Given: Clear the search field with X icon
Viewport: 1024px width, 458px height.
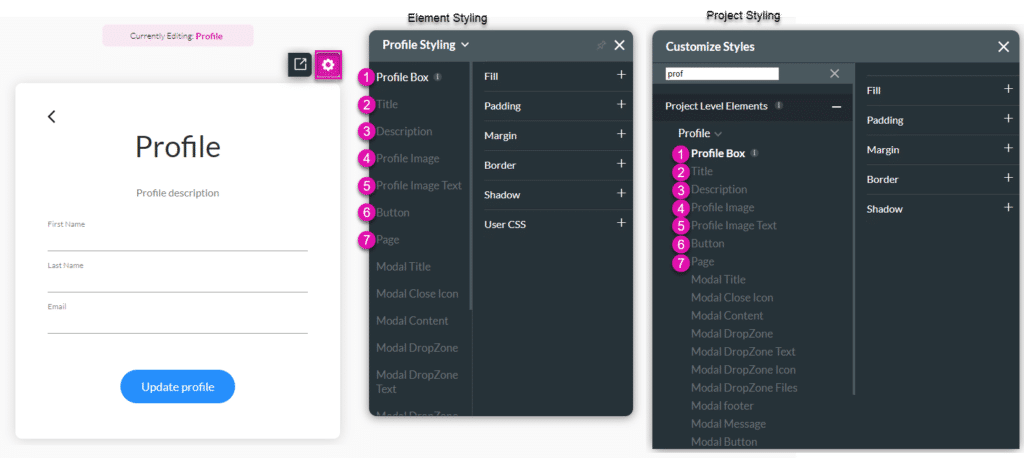Looking at the screenshot, I should point(835,74).
